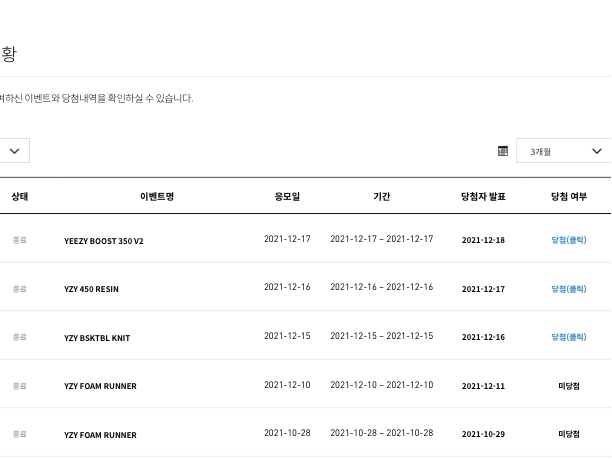
Task: Click announcement date 2021-12-17 in YZY 450 RESIN row
Action: [483, 289]
